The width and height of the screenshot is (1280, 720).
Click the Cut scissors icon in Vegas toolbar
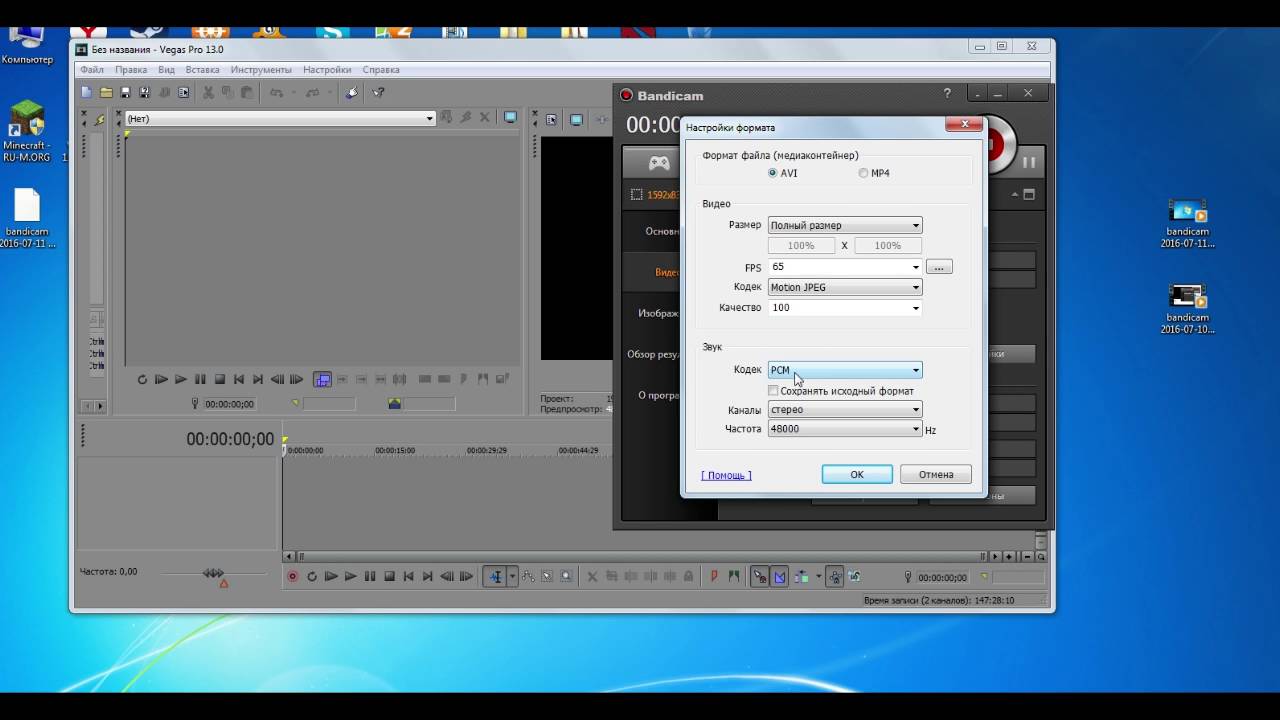click(x=208, y=92)
